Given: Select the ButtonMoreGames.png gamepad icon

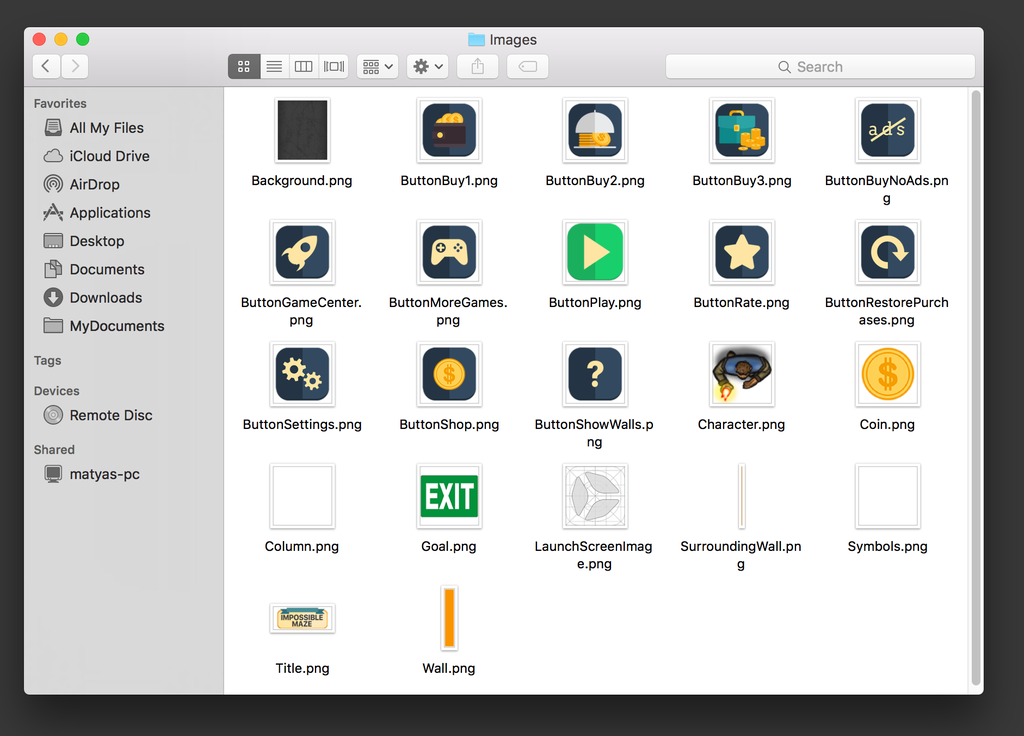Looking at the screenshot, I should point(449,252).
